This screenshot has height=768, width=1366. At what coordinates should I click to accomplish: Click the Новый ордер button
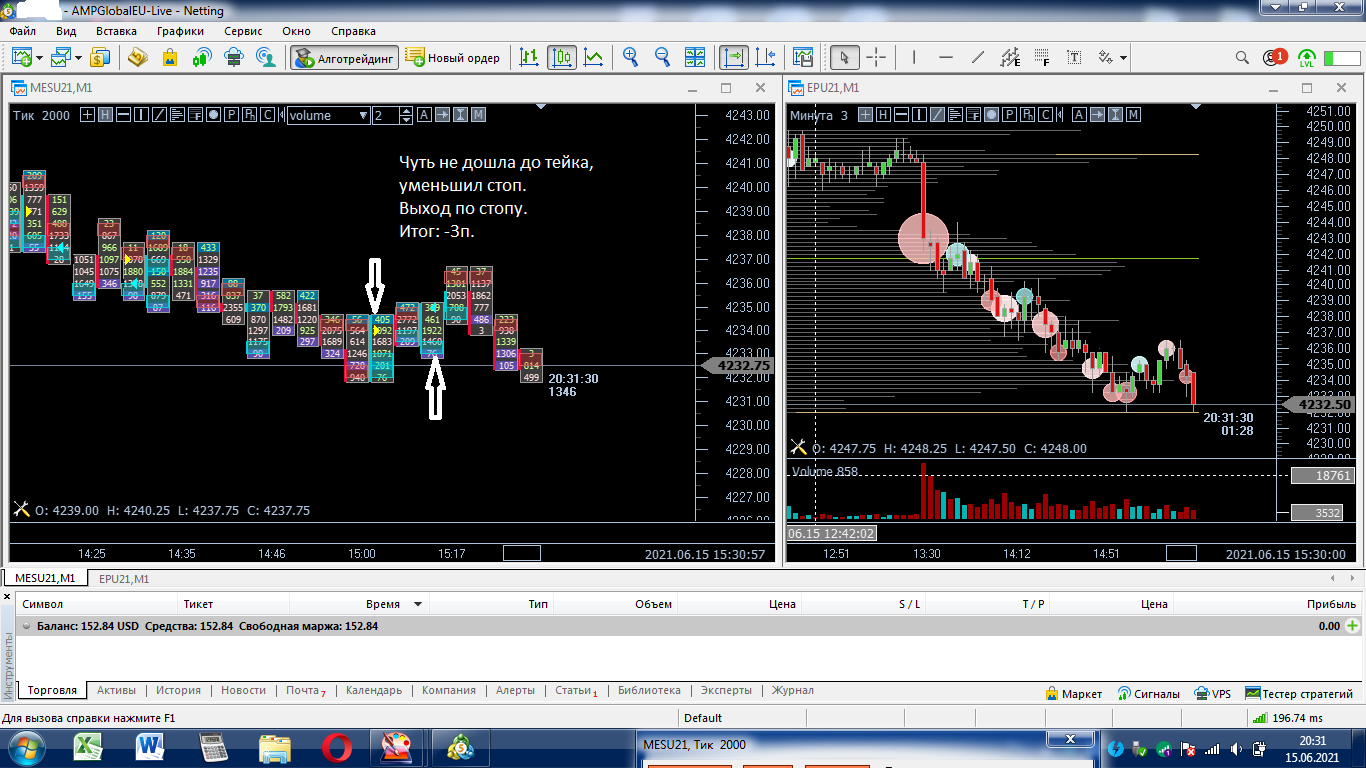(453, 58)
